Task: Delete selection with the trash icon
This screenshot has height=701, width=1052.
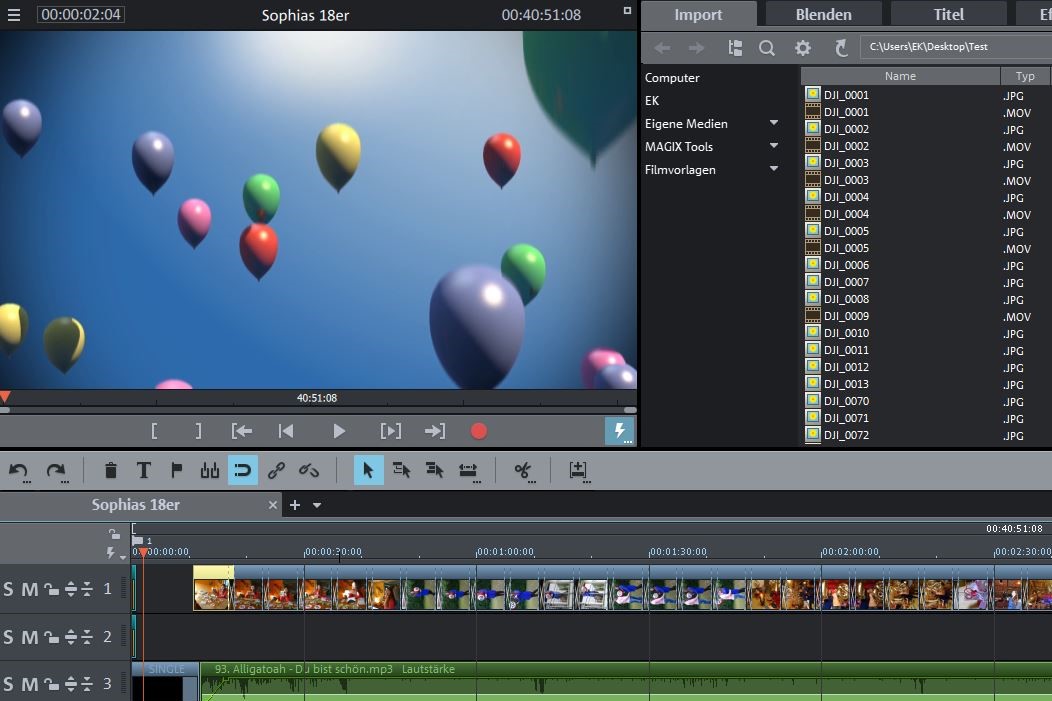Action: click(111, 470)
